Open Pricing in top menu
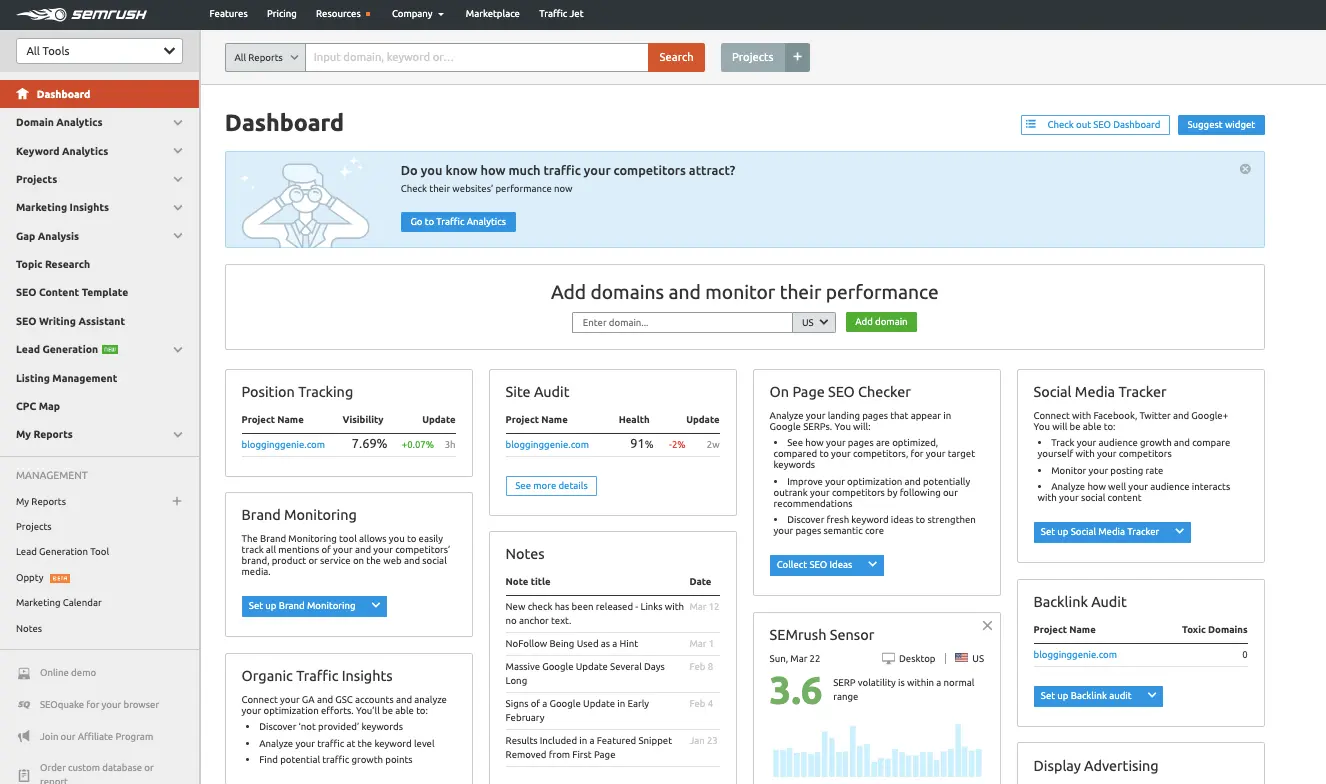The width and height of the screenshot is (1326, 784). pos(282,14)
